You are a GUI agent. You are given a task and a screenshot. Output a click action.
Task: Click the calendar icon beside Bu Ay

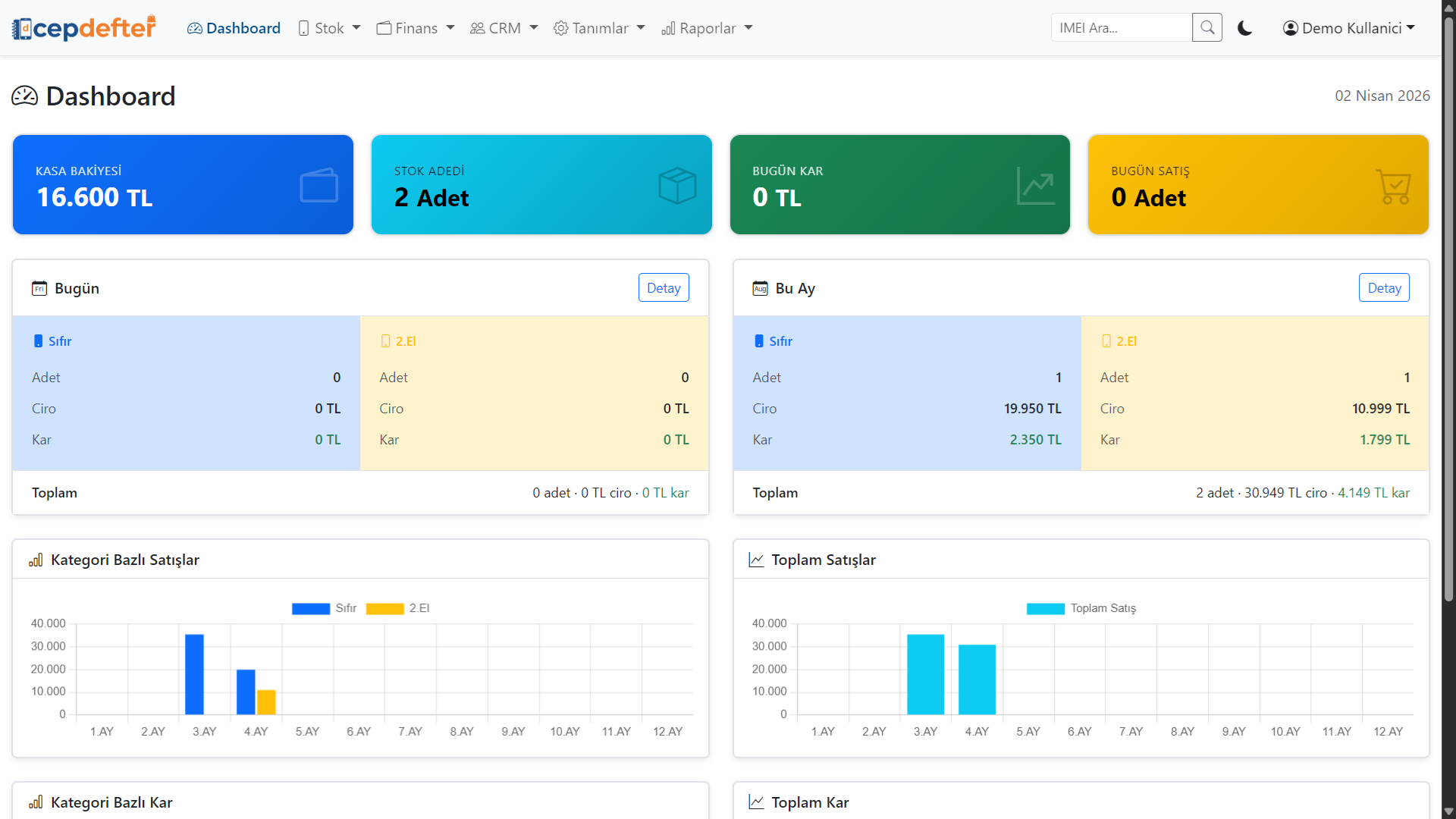click(x=760, y=288)
